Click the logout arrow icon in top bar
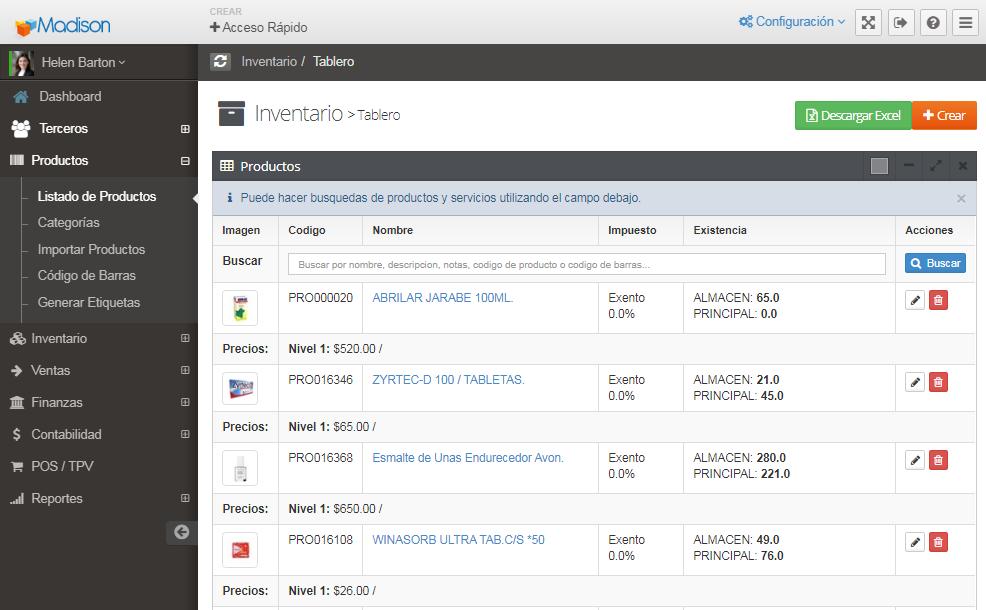The width and height of the screenshot is (986, 610). coord(900,23)
